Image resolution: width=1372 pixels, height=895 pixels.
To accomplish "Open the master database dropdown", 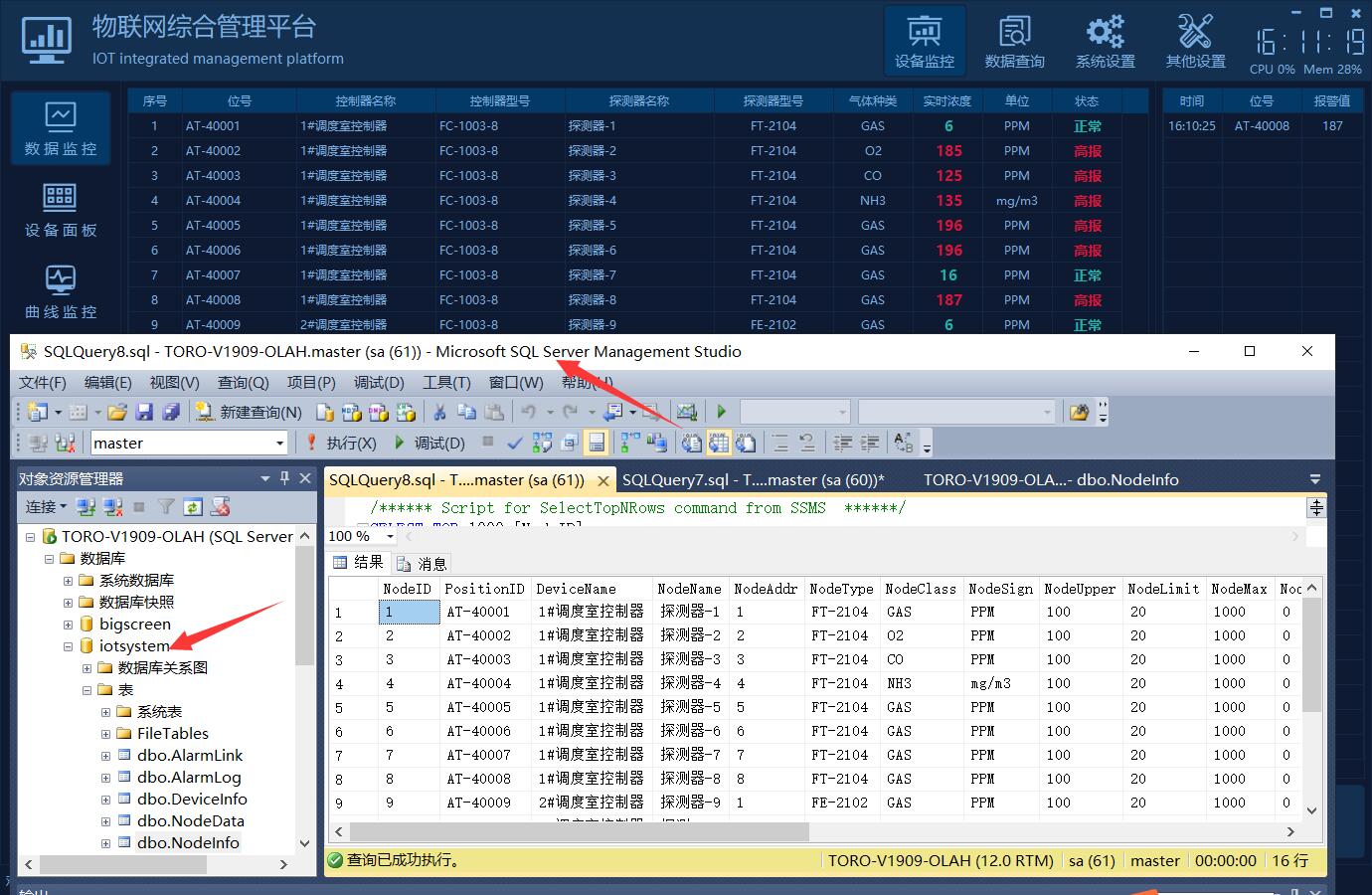I will click(279, 444).
